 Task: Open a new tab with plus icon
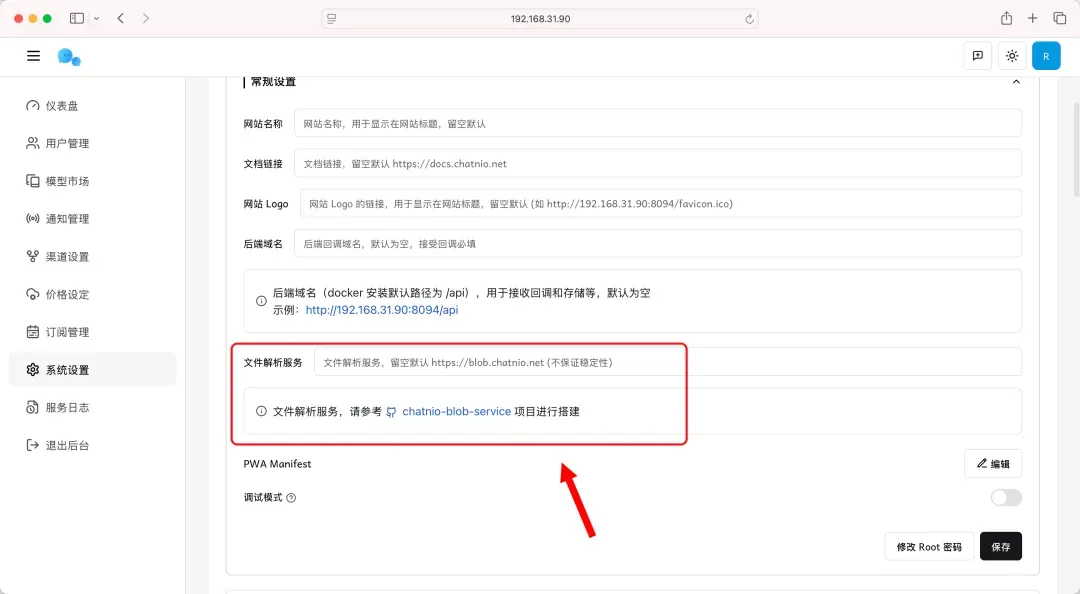point(1032,19)
